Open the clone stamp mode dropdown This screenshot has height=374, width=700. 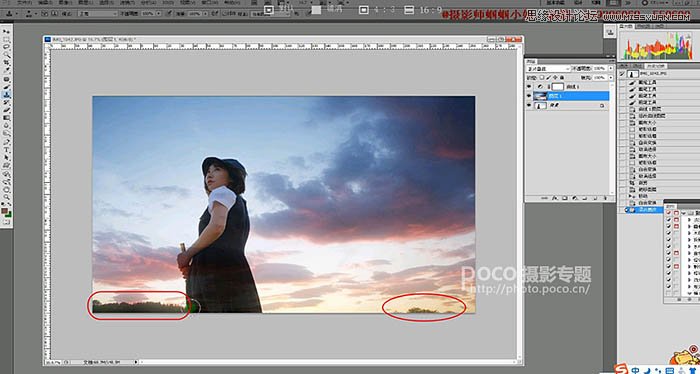[x=98, y=13]
